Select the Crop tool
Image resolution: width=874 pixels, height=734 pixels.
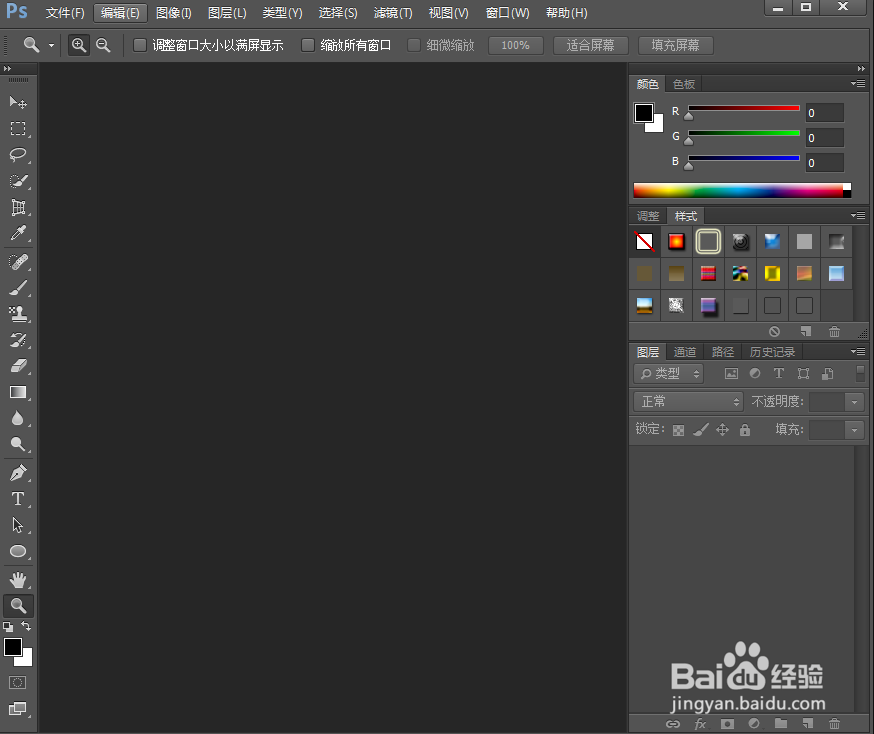click(x=18, y=207)
